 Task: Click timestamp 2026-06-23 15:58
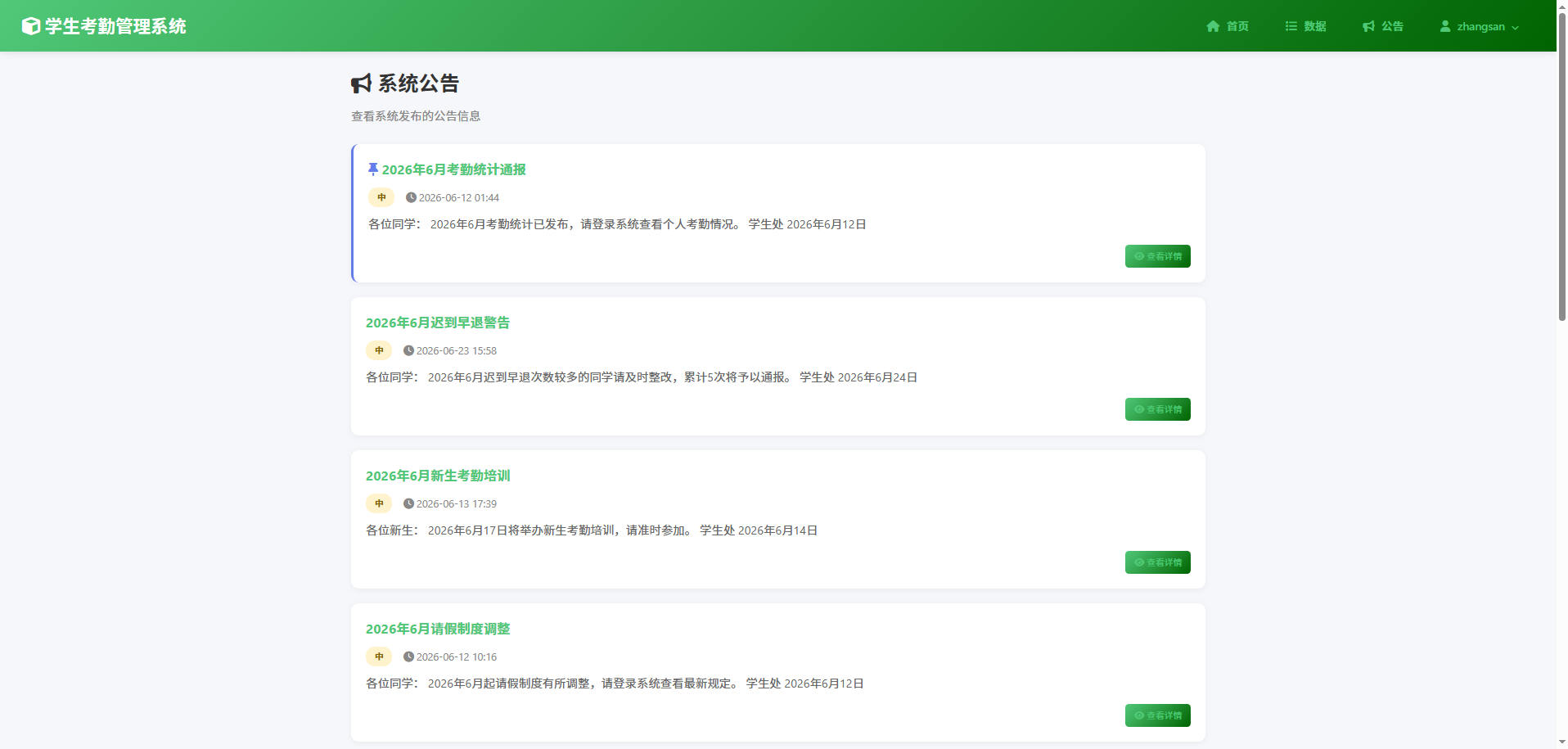(457, 350)
